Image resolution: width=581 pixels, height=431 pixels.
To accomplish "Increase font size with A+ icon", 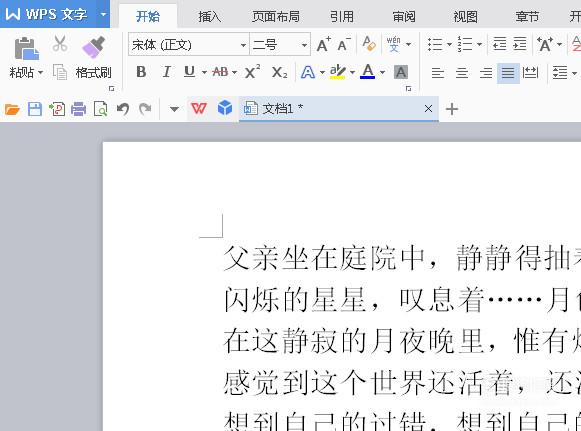I will pyautogui.click(x=324, y=44).
